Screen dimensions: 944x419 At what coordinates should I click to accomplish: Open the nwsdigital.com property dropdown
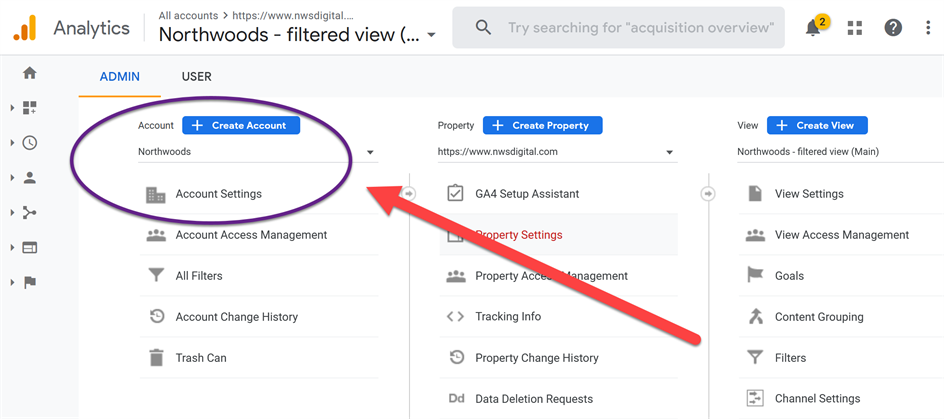[x=557, y=152]
